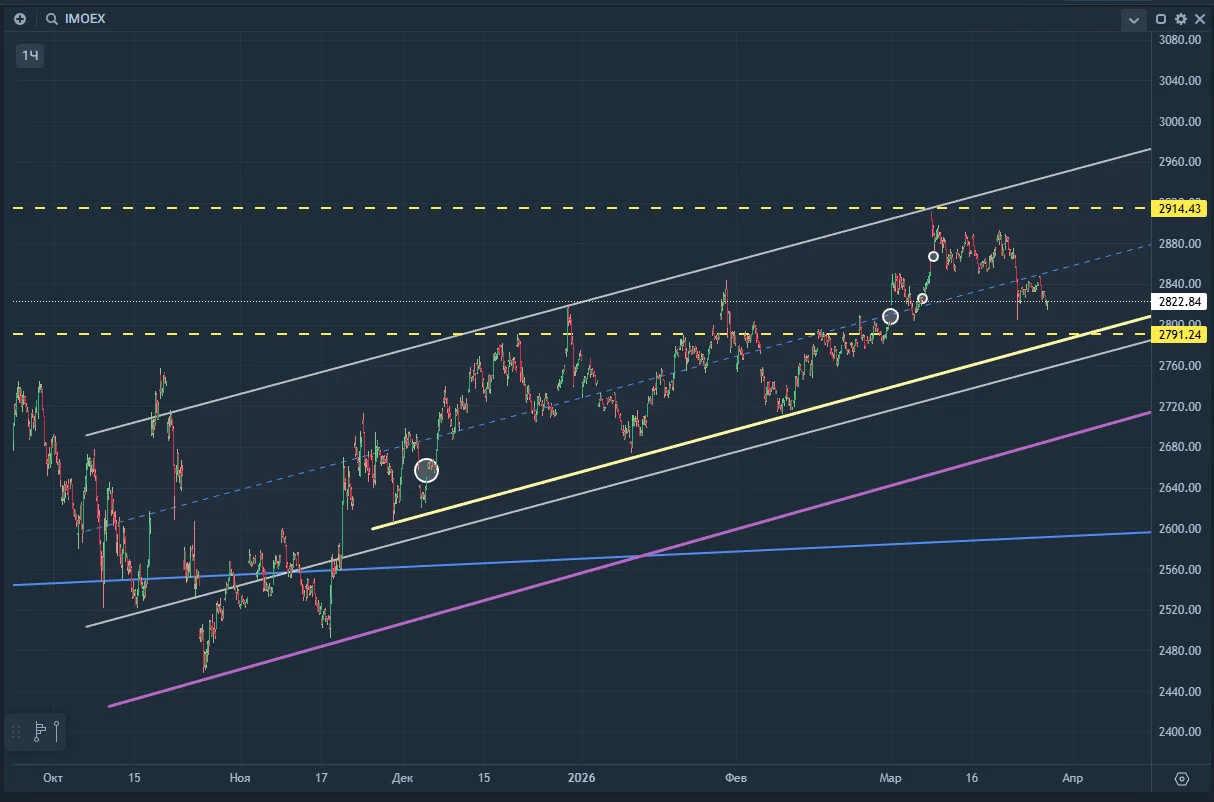
Task: Select the vertical line pin tool
Action: tap(58, 732)
